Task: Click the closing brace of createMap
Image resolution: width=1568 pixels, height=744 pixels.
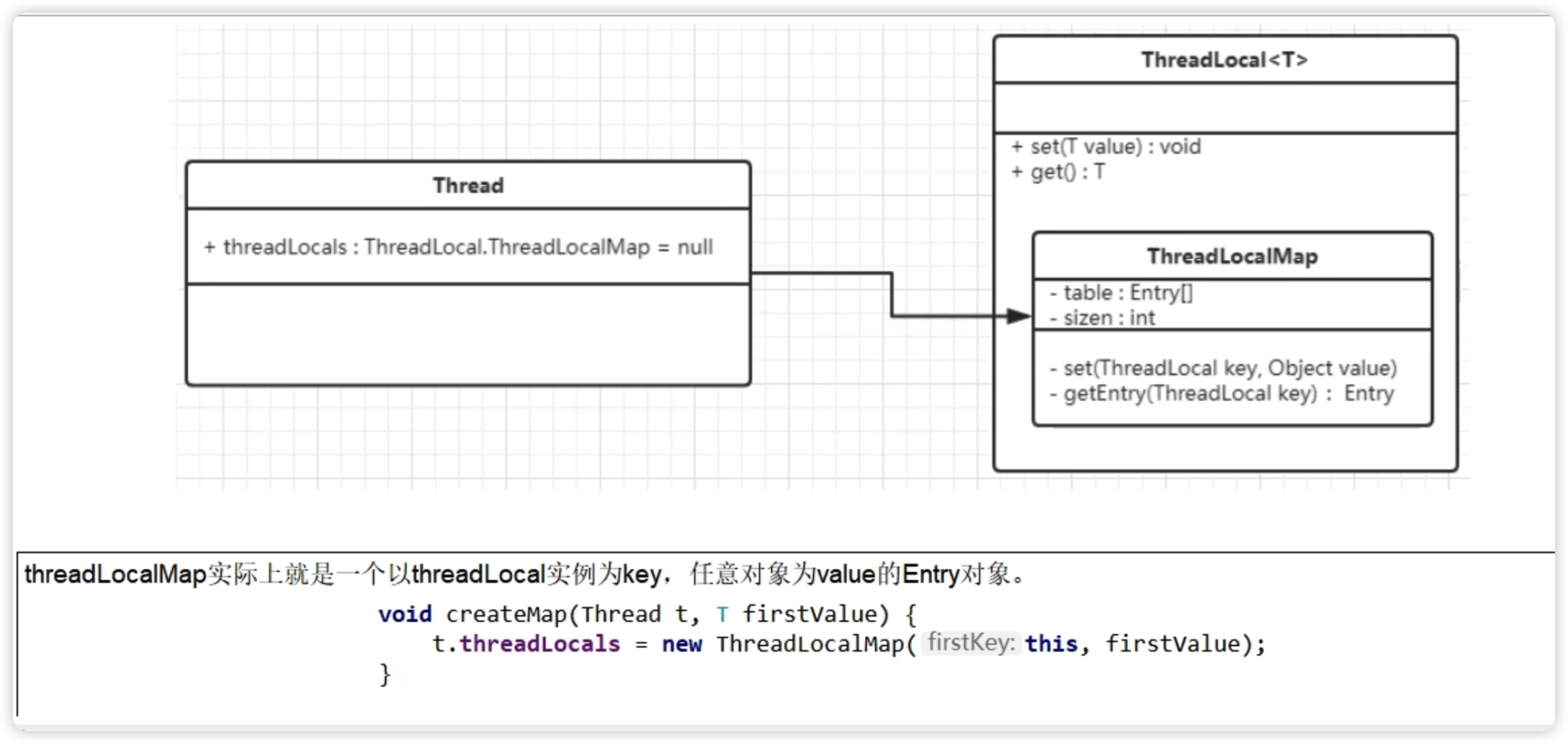Action: click(x=385, y=675)
